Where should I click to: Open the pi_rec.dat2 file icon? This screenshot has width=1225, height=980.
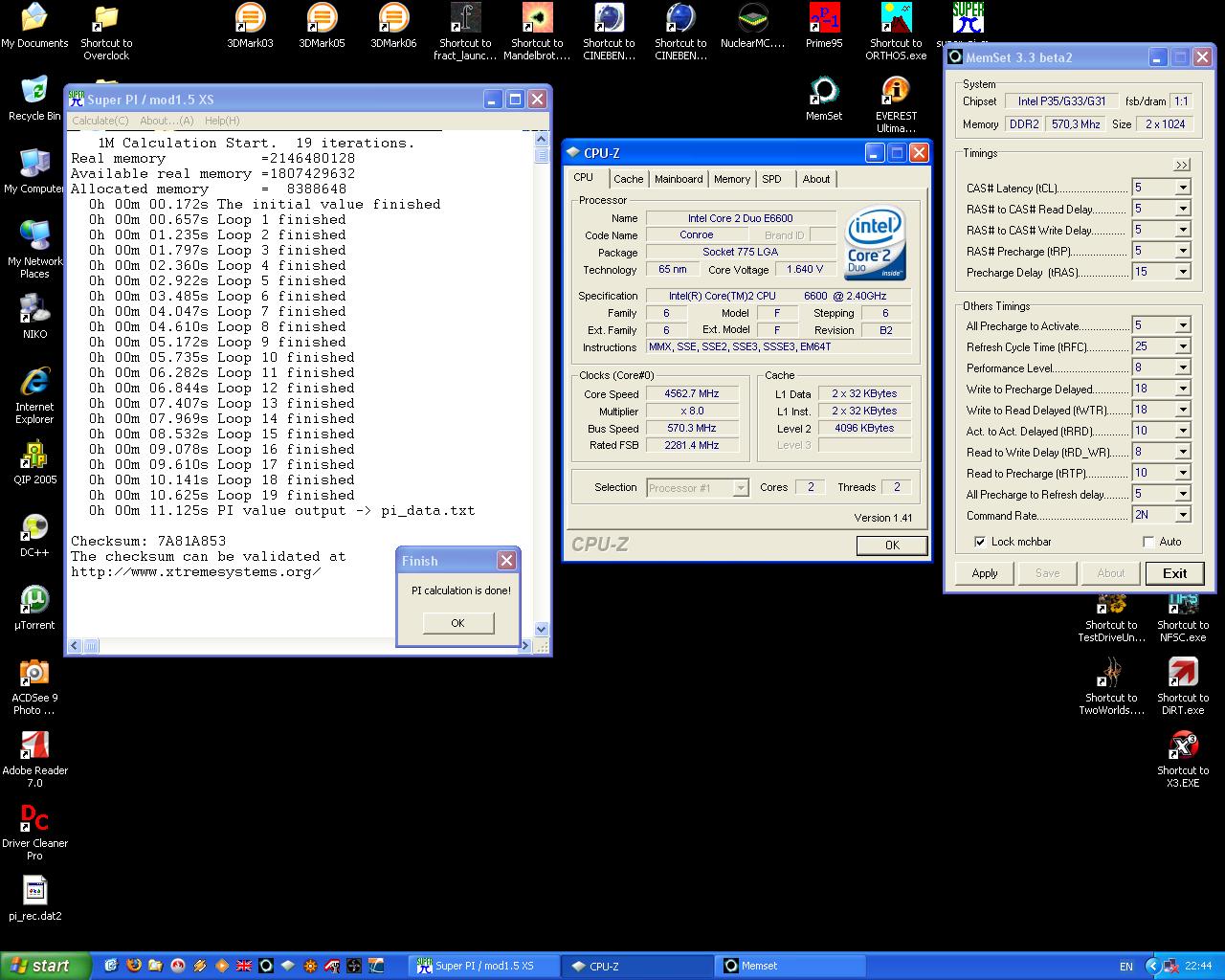pyautogui.click(x=34, y=899)
